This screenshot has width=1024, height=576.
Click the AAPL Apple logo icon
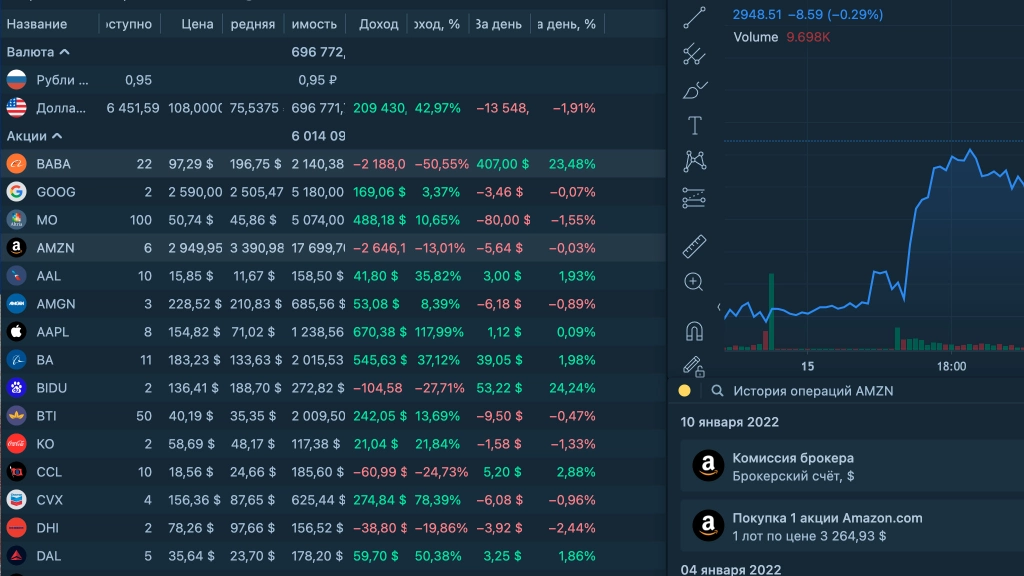coord(16,332)
